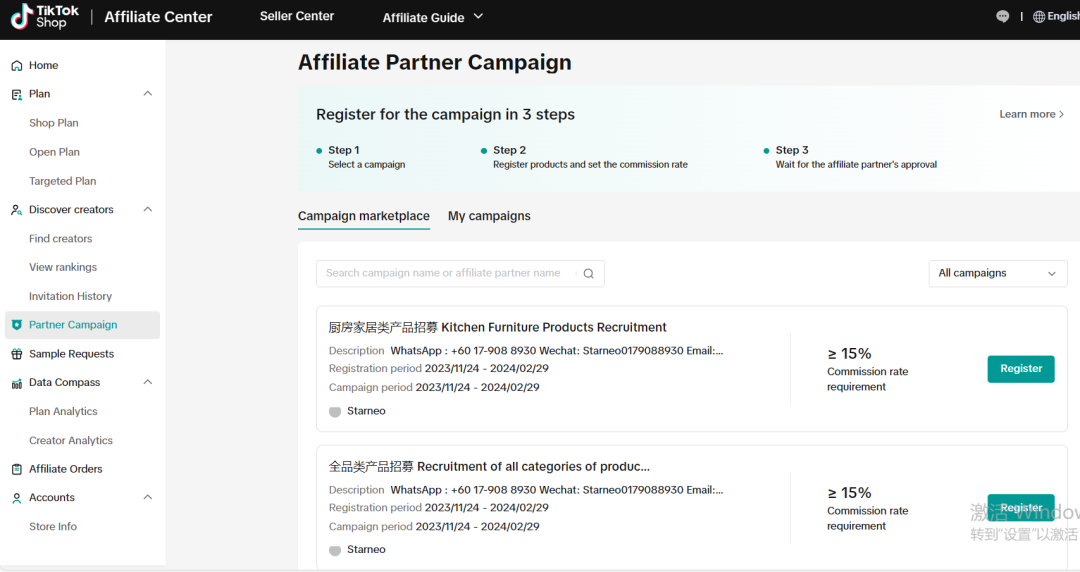1080x572 pixels.
Task: Select the Campaign marketplace tab
Action: (x=364, y=216)
